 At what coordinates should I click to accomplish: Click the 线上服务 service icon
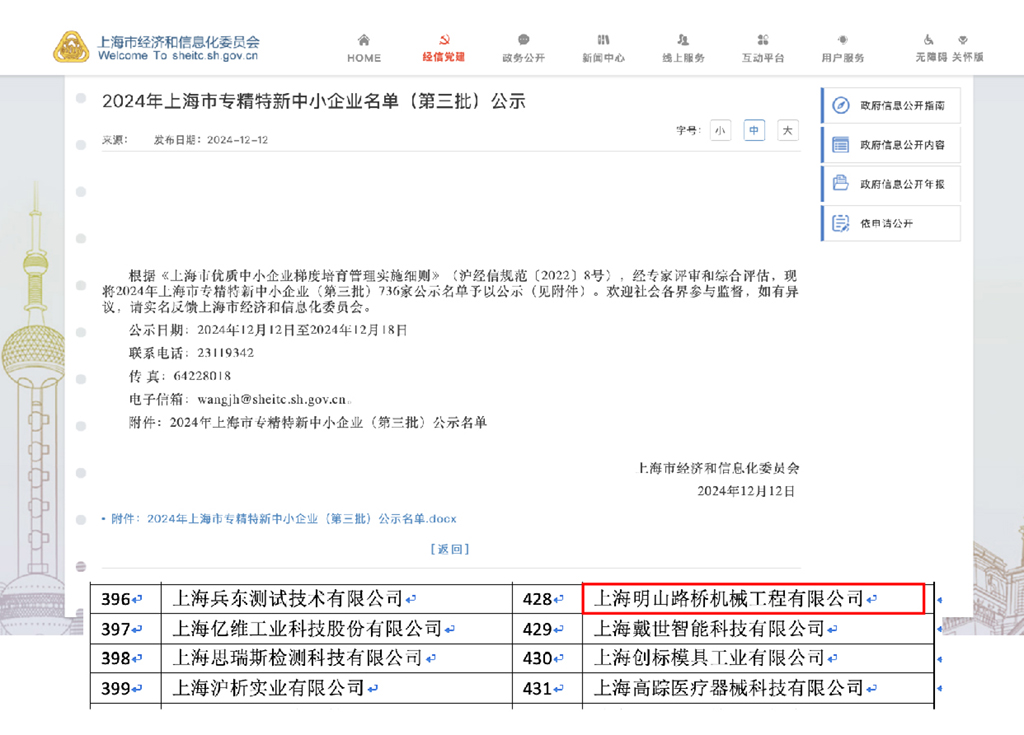(682, 40)
